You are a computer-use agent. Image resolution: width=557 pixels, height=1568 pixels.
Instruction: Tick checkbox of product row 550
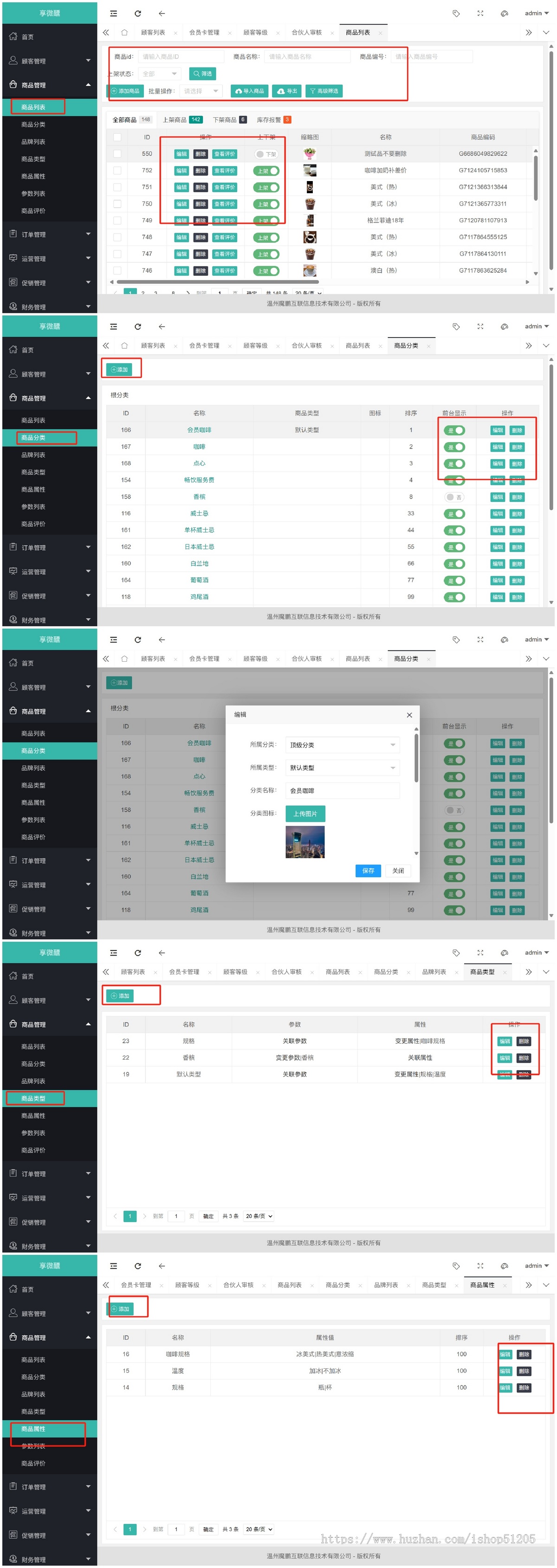[117, 154]
